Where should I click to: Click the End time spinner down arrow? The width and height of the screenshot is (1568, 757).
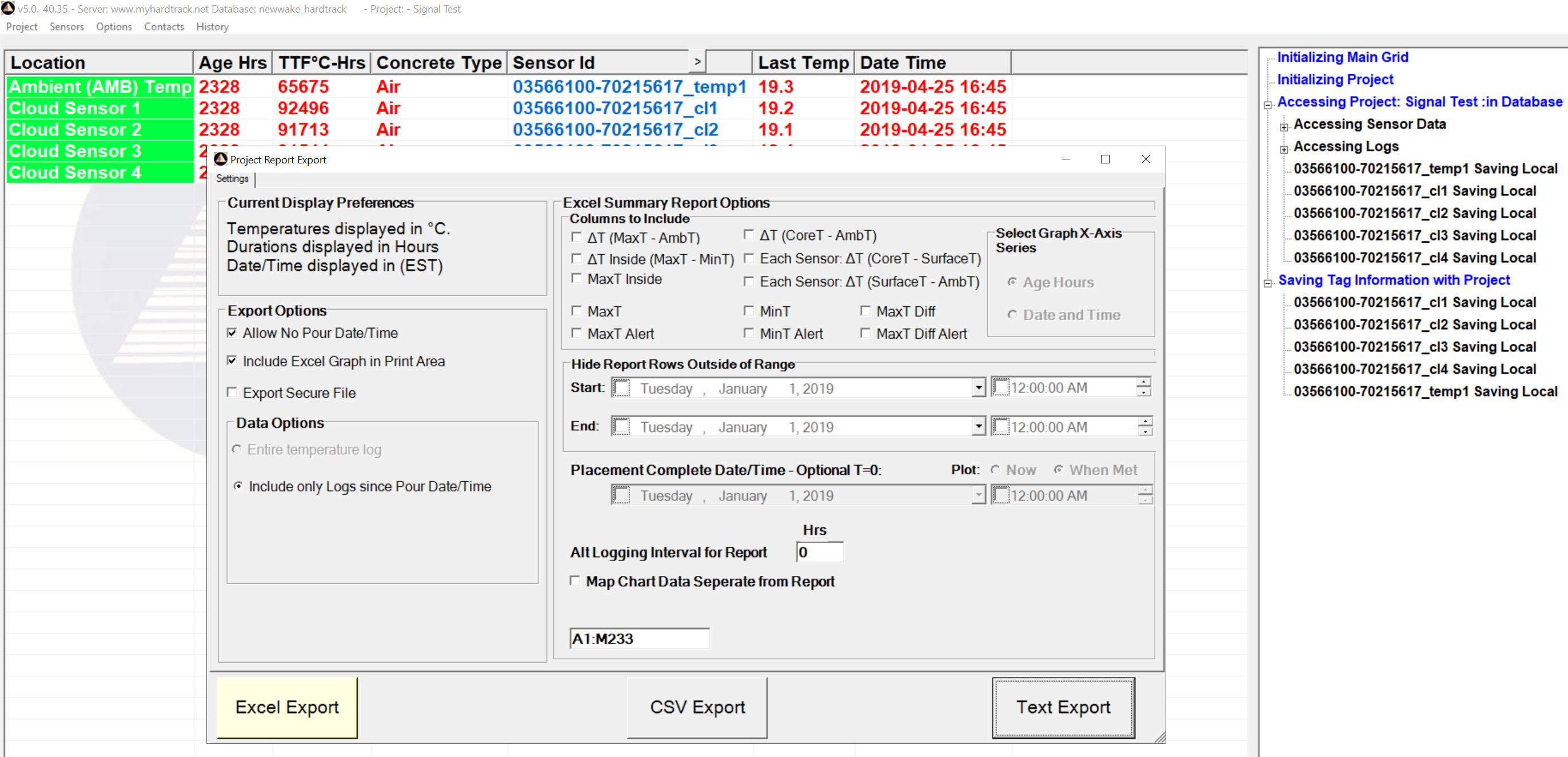pos(1145,431)
